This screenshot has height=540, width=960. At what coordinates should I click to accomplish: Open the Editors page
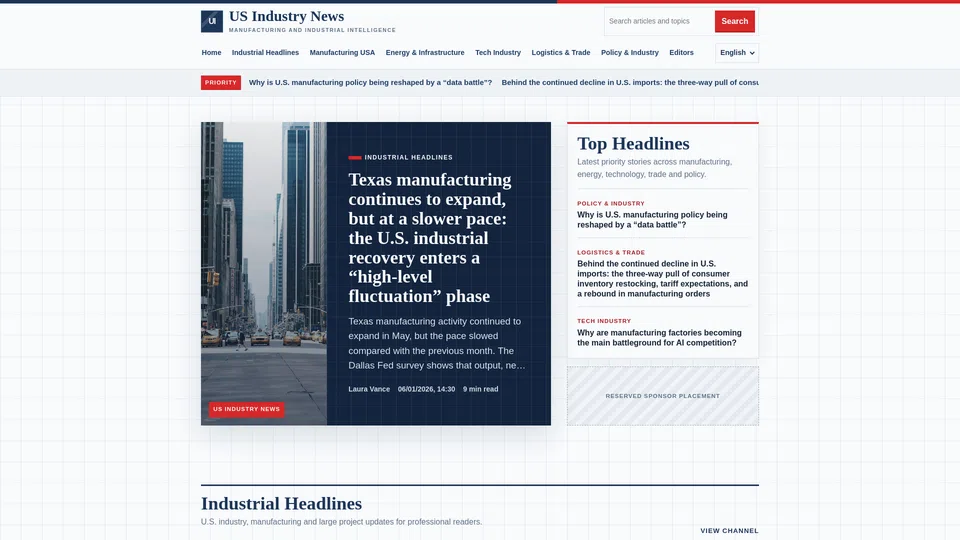pyautogui.click(x=681, y=53)
